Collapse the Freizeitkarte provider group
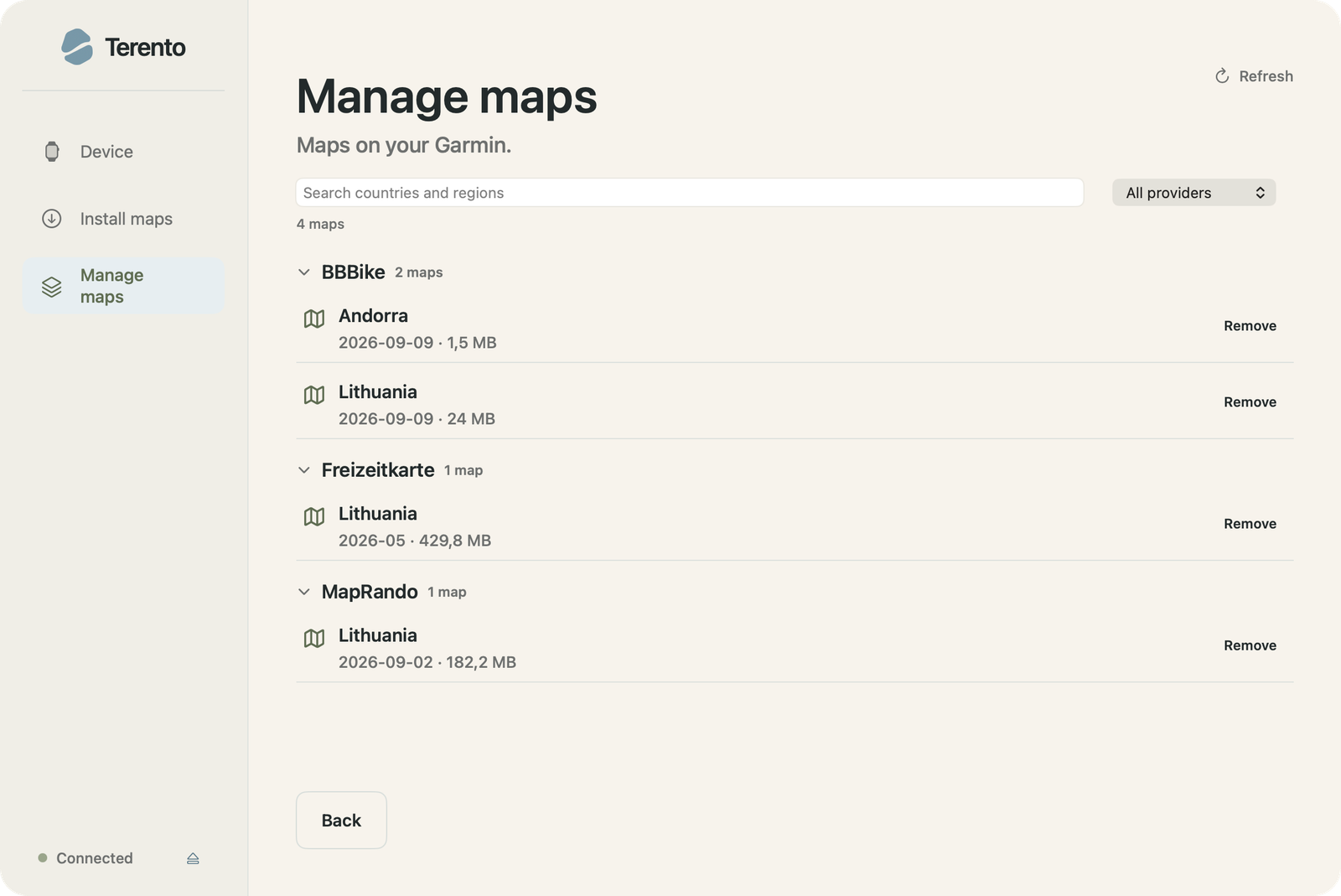 (304, 470)
